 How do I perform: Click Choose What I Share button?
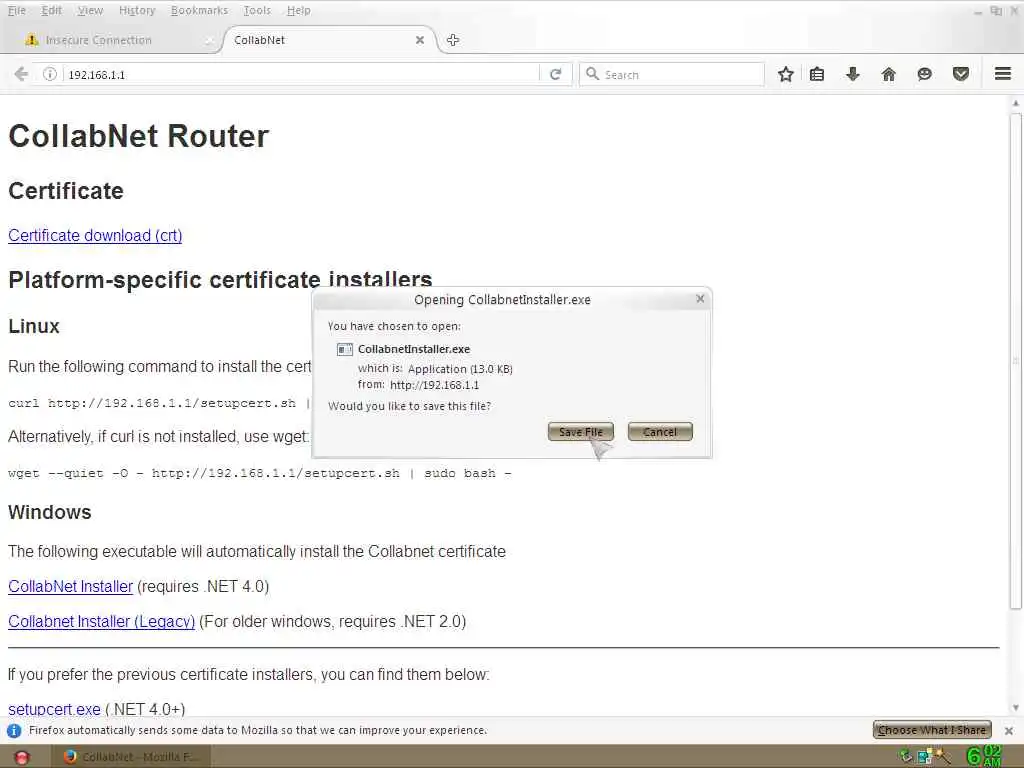[x=932, y=730]
